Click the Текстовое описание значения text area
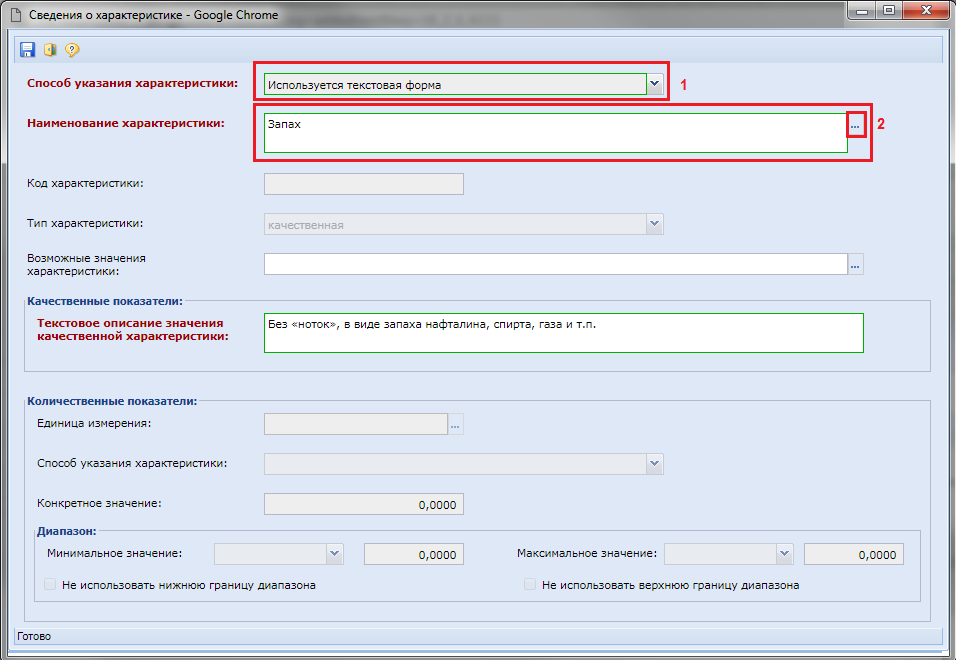 [x=563, y=333]
